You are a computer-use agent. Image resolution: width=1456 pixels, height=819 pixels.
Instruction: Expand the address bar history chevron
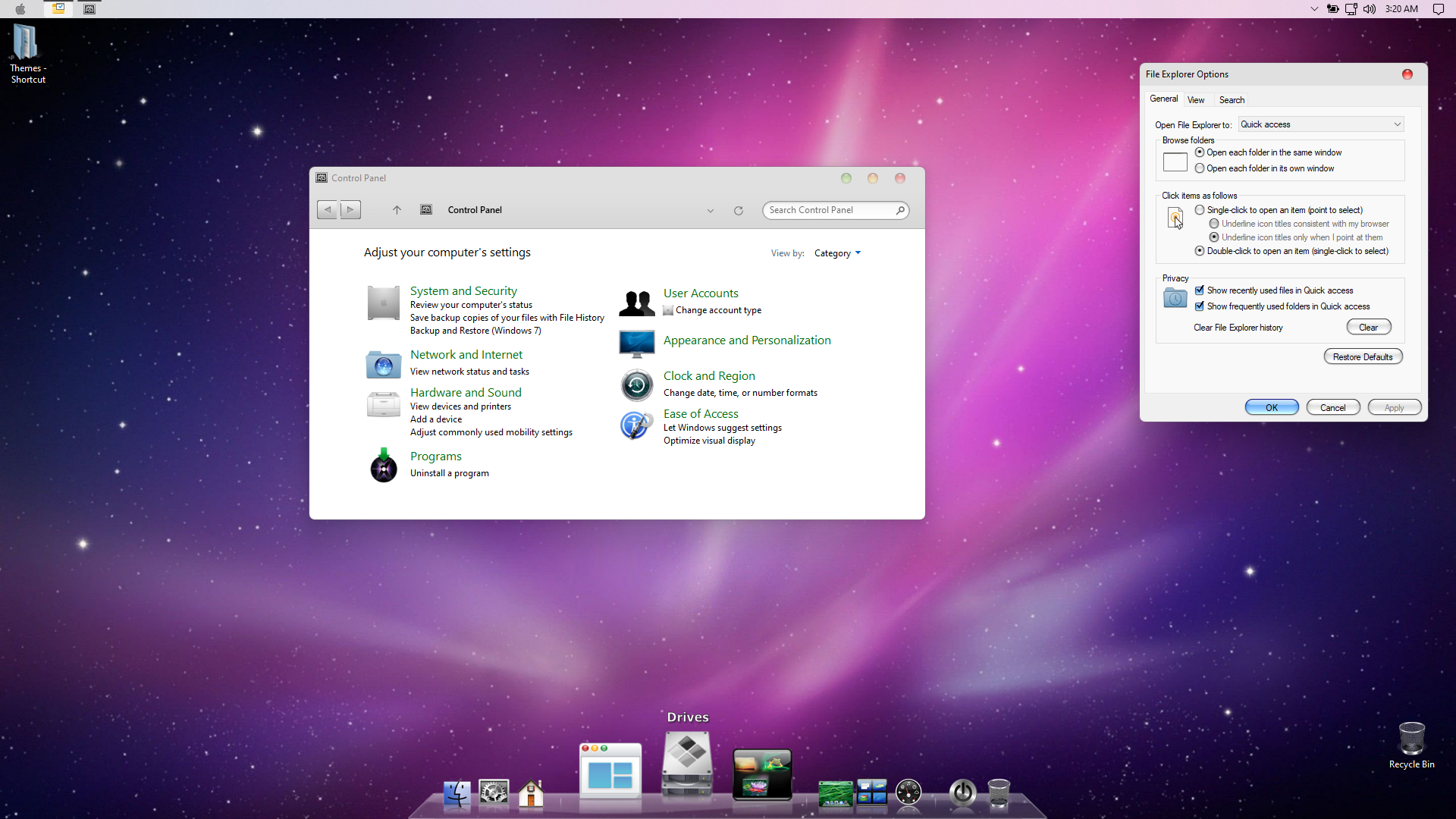711,211
